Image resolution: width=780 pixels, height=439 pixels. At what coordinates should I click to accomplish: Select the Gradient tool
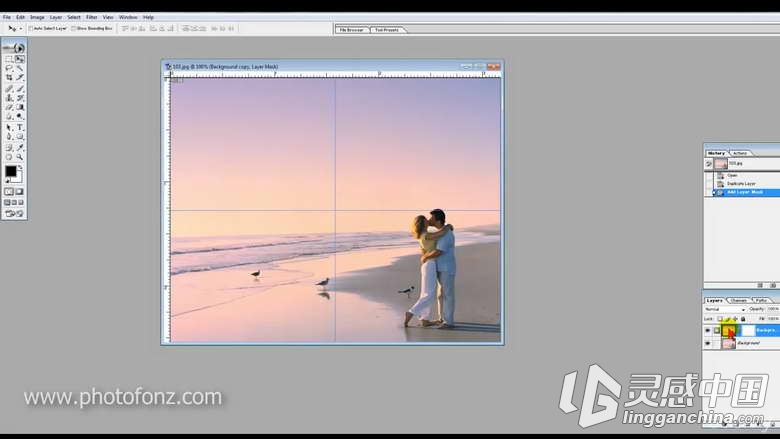[20, 107]
